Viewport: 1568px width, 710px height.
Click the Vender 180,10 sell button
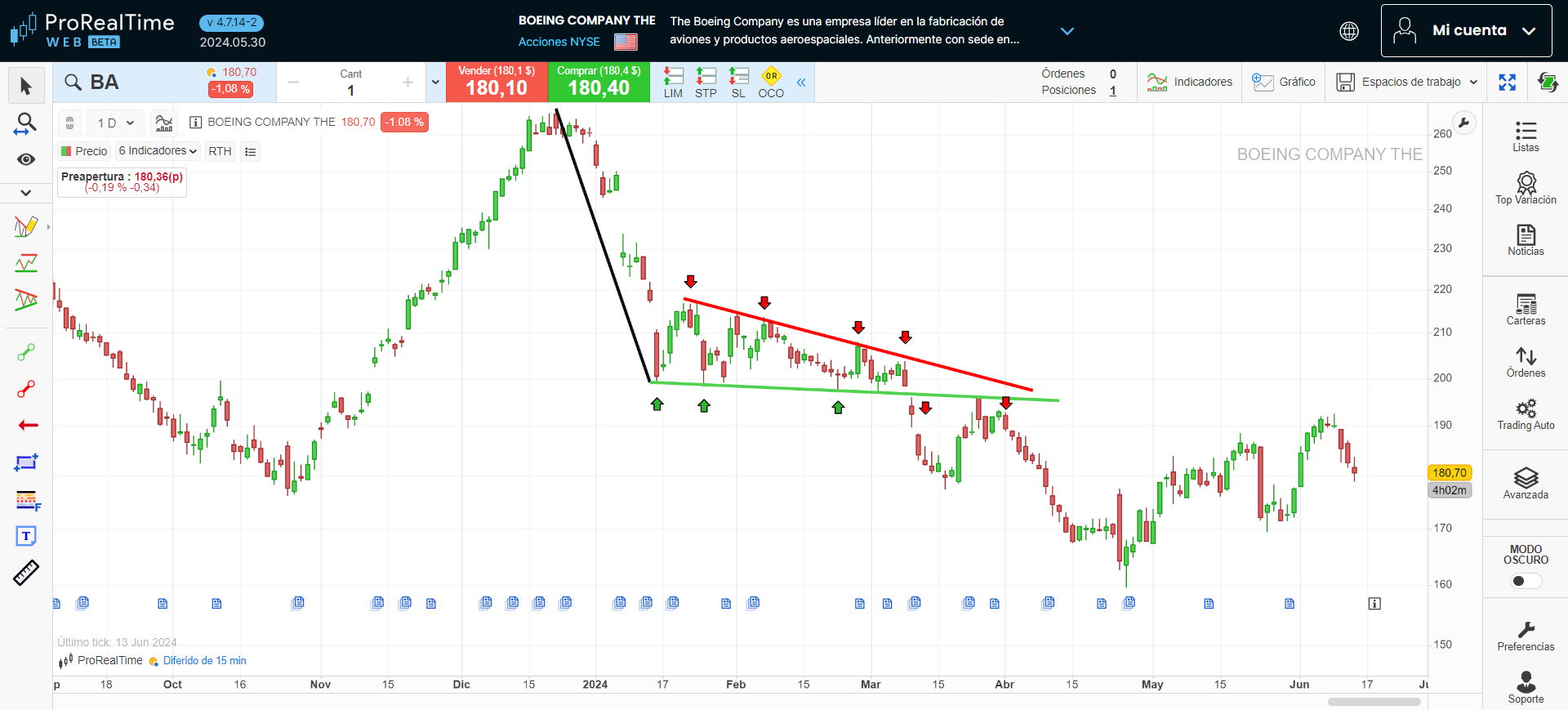[497, 82]
